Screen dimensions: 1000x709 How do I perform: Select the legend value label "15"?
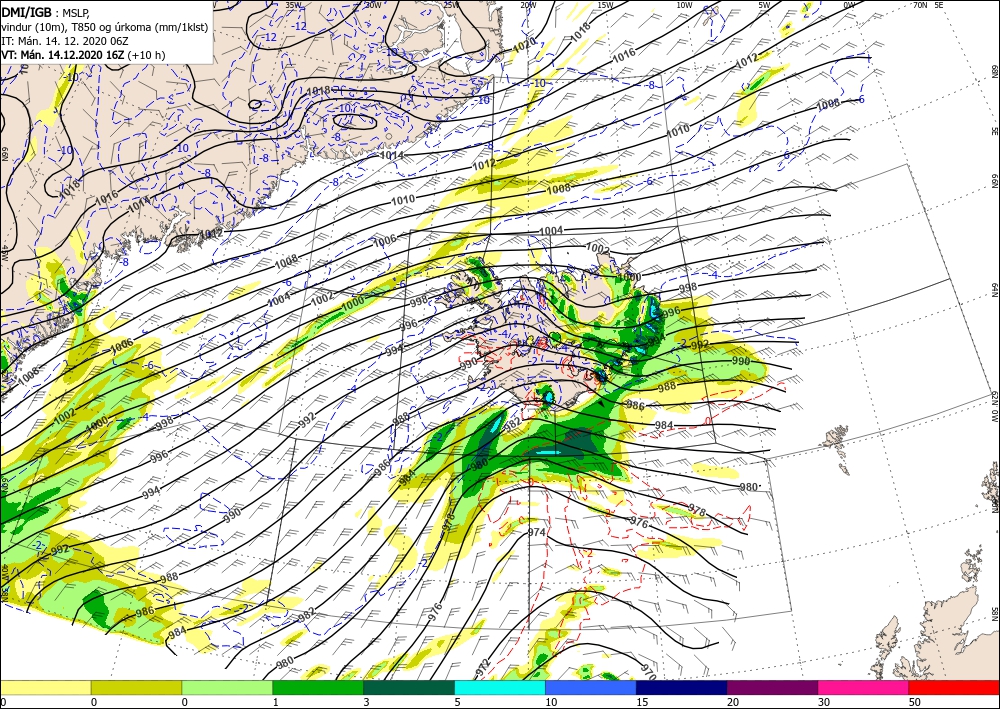coord(642,702)
